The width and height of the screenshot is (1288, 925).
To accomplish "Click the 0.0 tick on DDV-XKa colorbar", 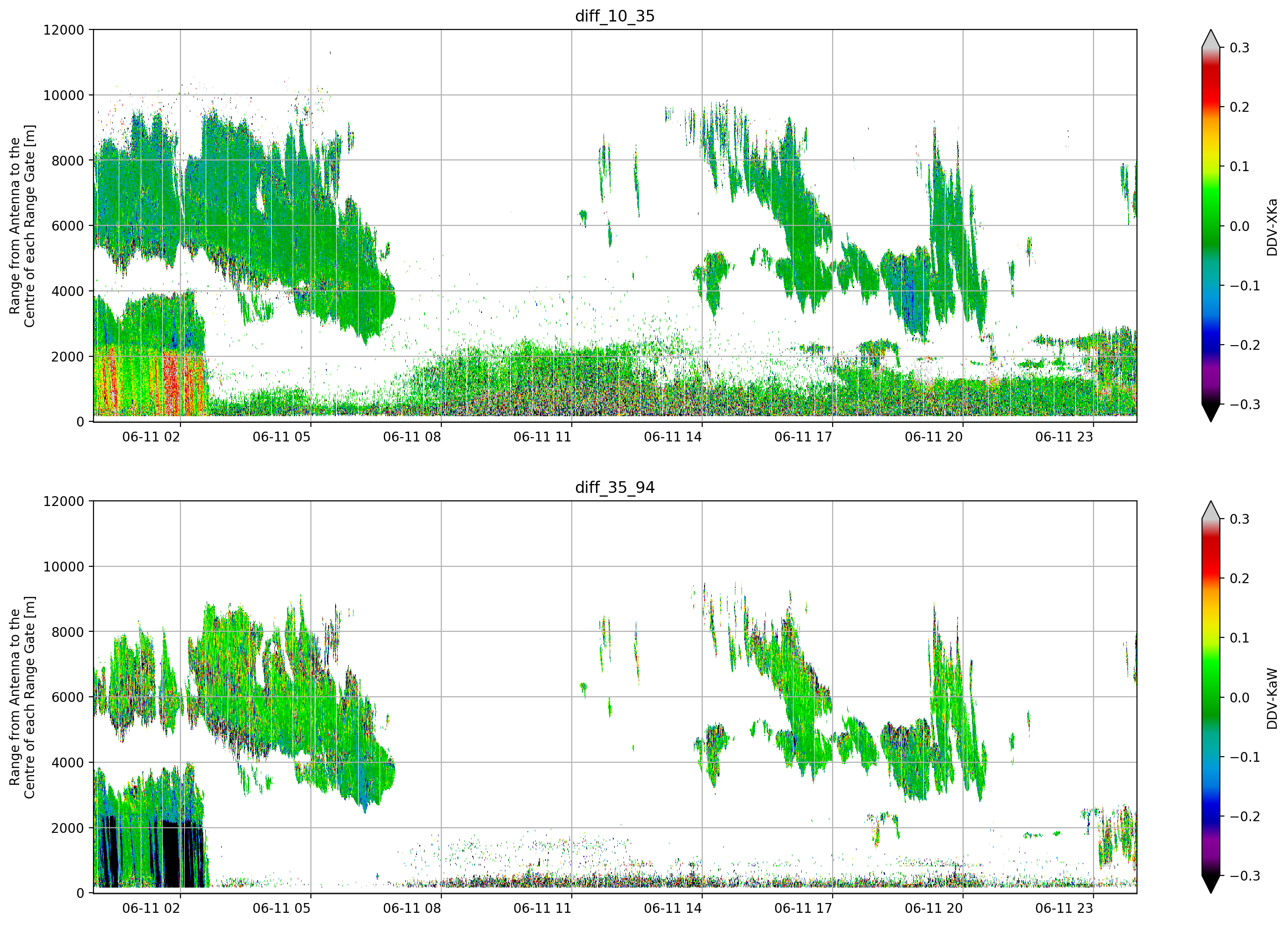I will [1239, 226].
